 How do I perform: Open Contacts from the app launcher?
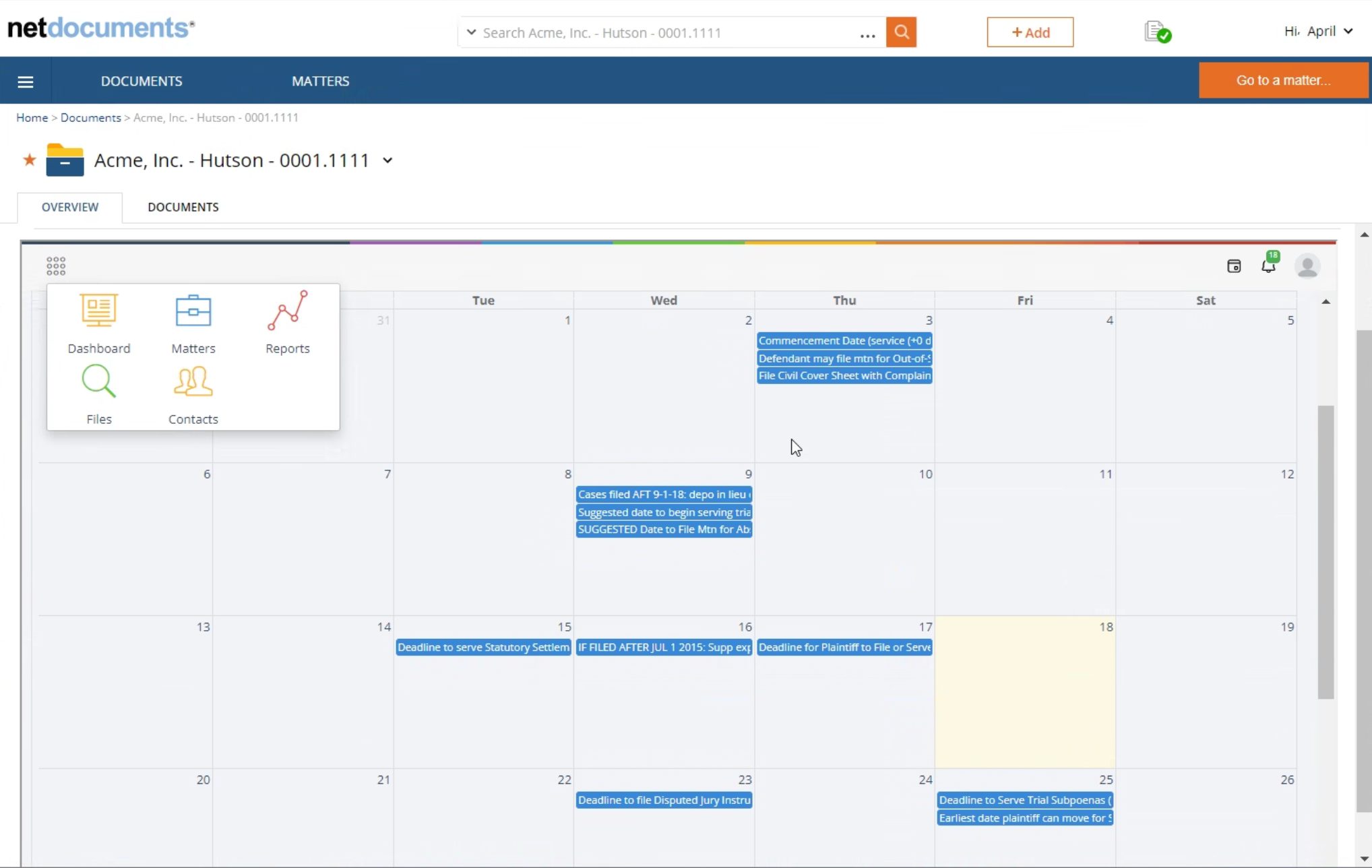[193, 395]
